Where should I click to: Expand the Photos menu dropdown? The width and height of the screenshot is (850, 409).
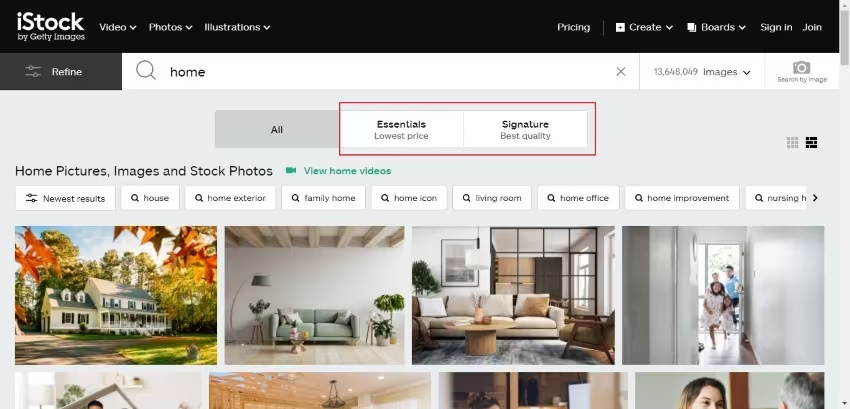coord(170,27)
